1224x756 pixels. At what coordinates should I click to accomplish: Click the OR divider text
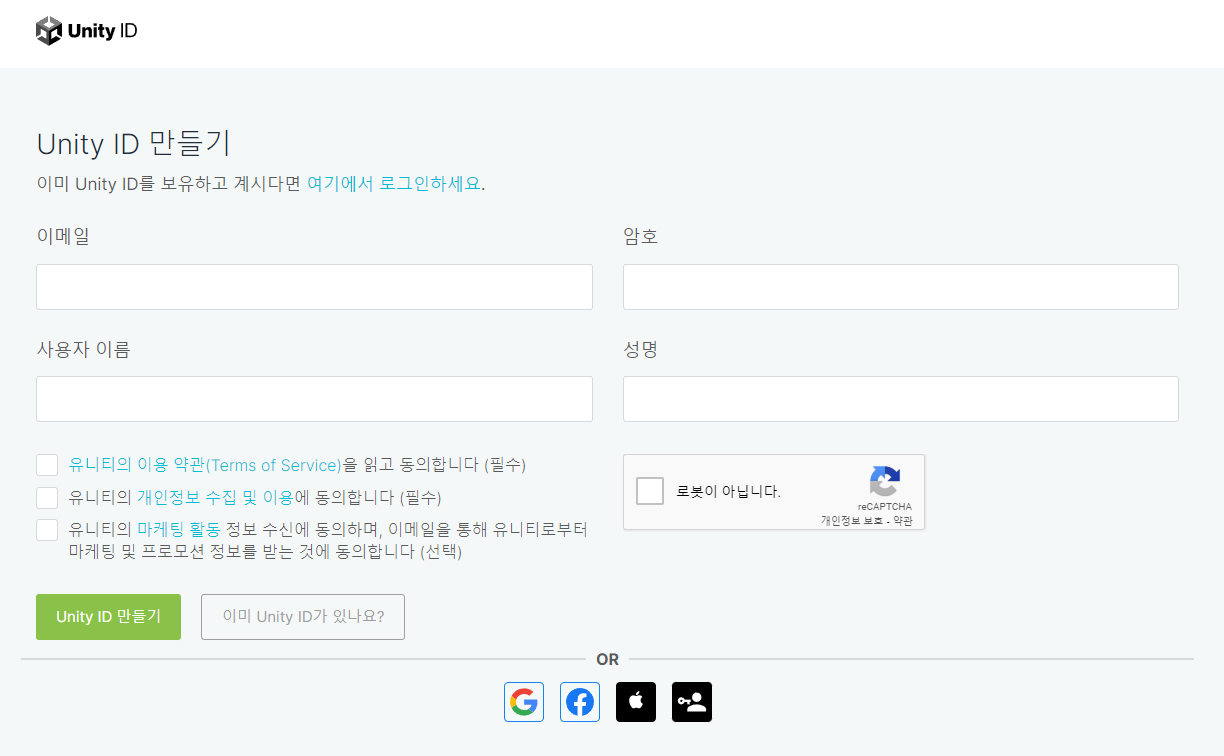608,660
